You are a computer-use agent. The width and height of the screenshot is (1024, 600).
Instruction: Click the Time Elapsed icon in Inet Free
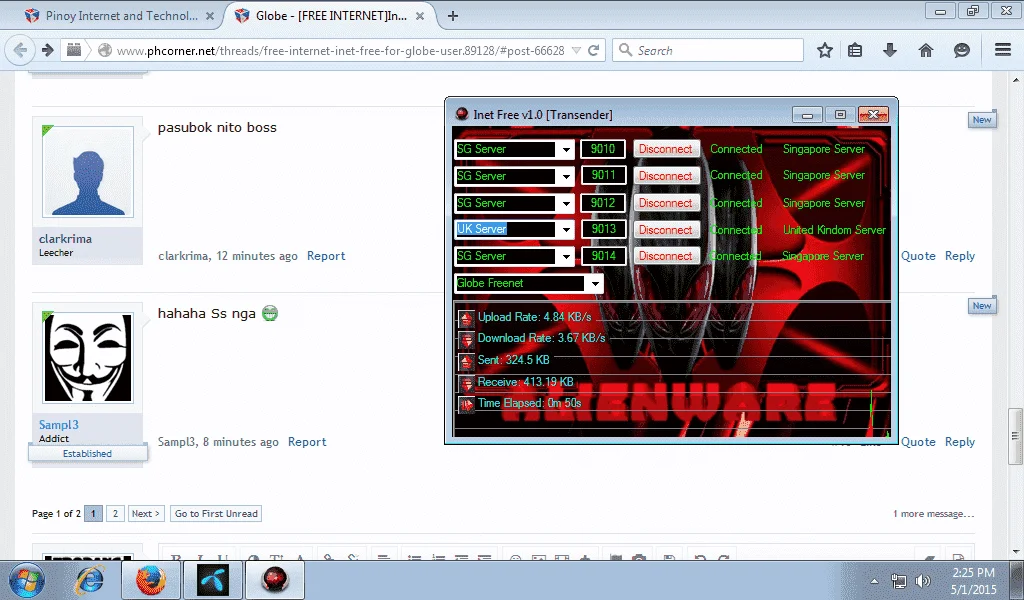[x=466, y=405]
